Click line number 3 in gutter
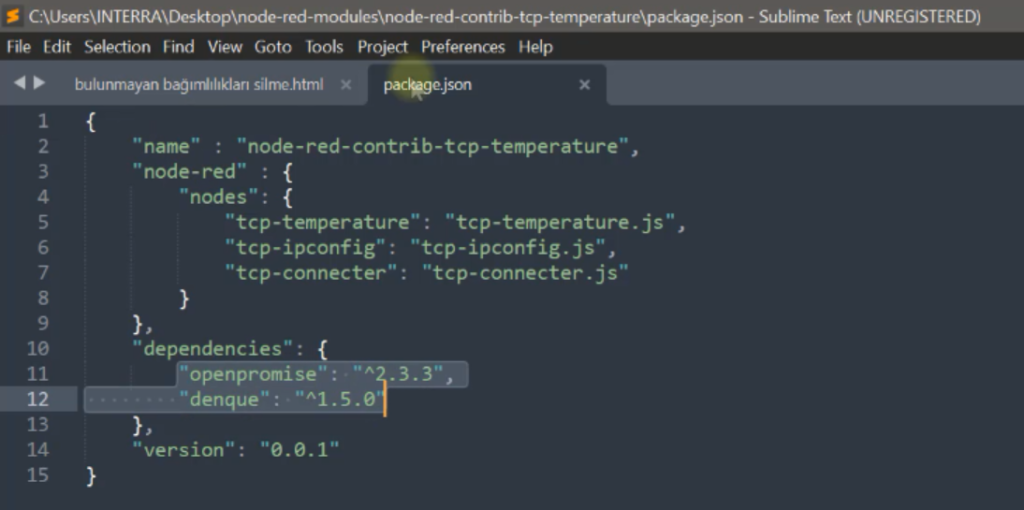The height and width of the screenshot is (510, 1024). (43, 172)
